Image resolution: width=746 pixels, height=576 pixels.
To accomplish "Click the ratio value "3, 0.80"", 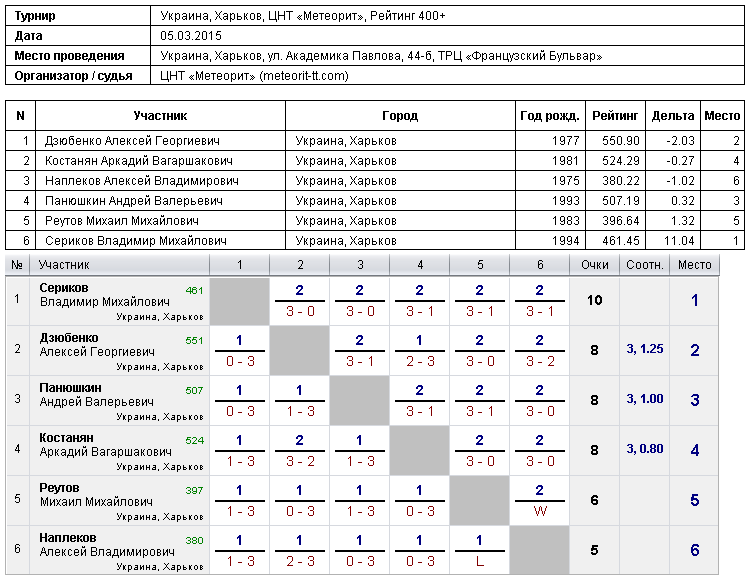I will pos(645,449).
